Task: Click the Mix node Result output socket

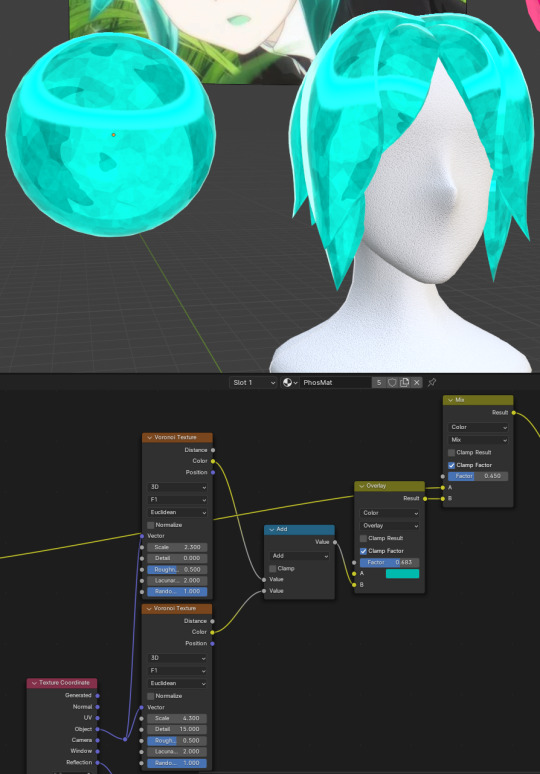Action: pos(514,413)
